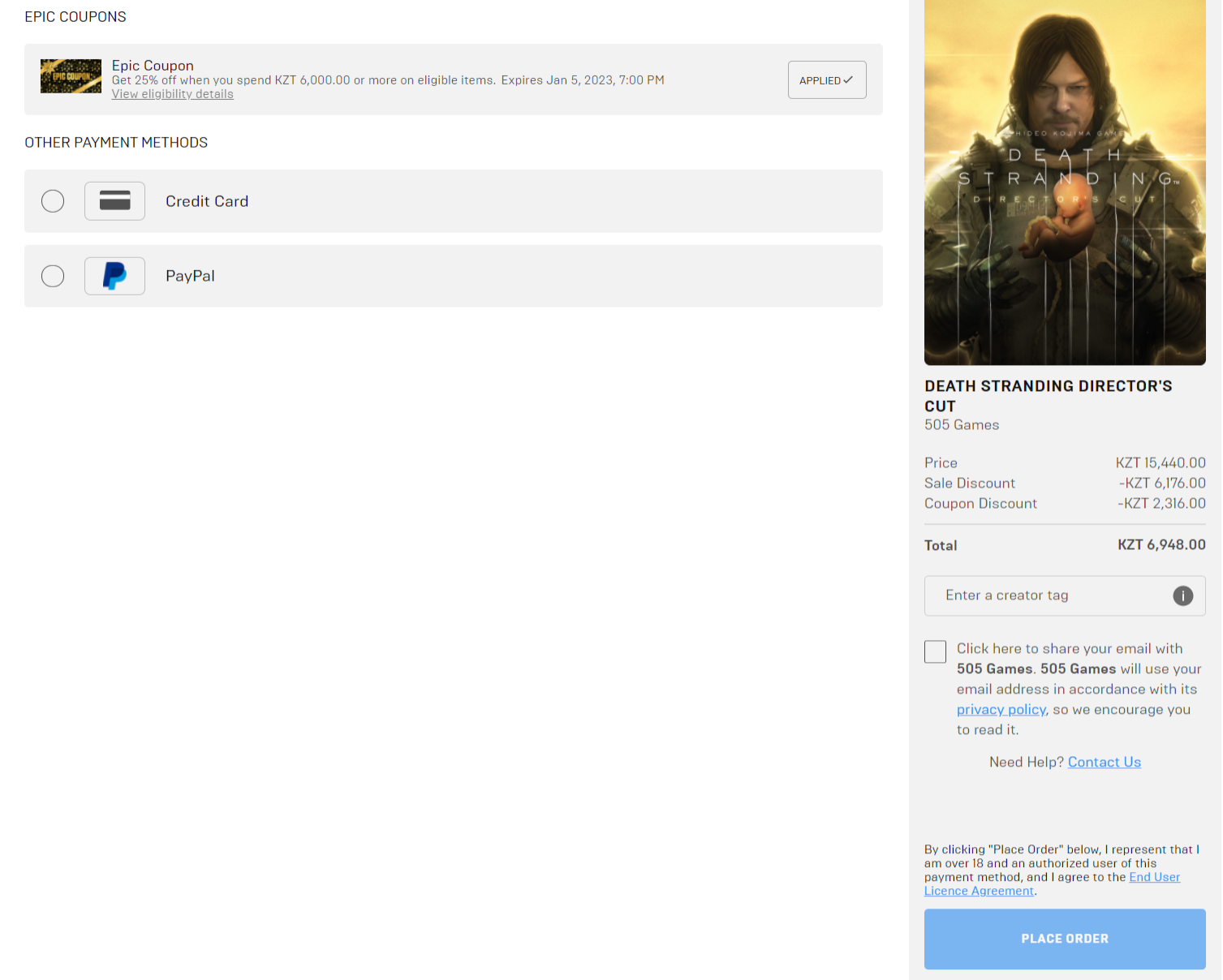
Task: Click the PayPal logo icon
Action: tap(114, 276)
